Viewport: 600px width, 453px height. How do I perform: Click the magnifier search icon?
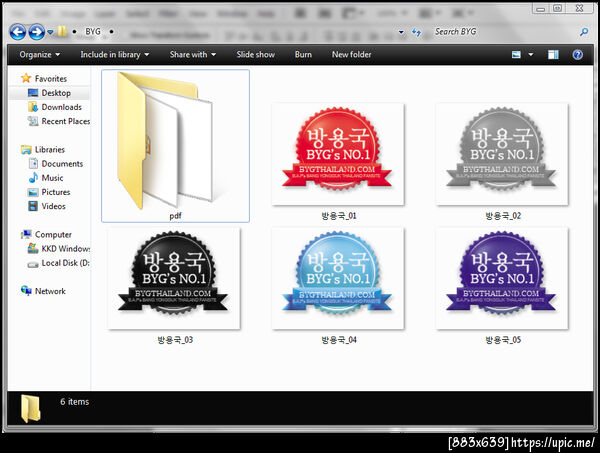click(584, 32)
